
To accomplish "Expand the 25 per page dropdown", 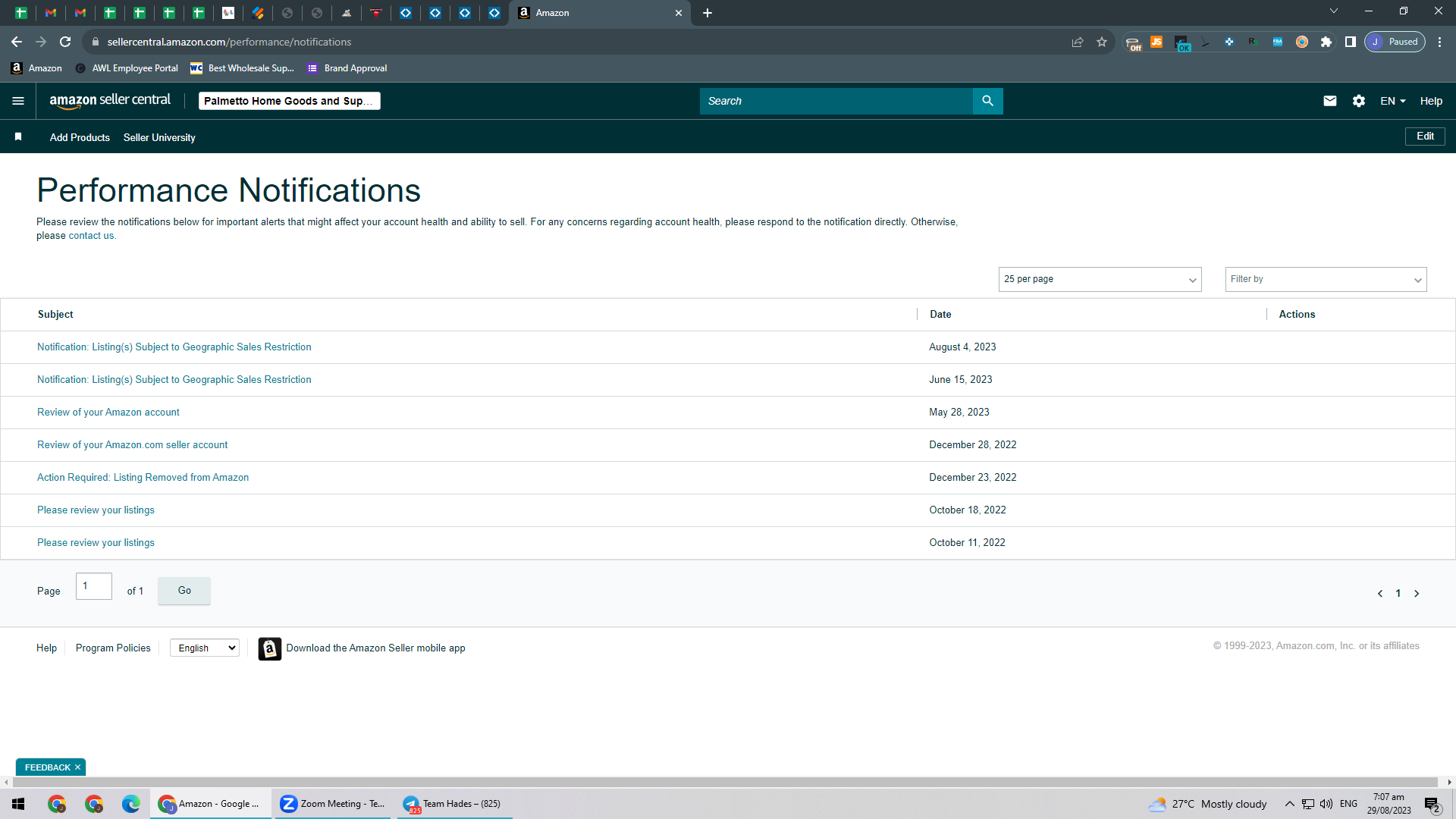I will pos(1100,279).
